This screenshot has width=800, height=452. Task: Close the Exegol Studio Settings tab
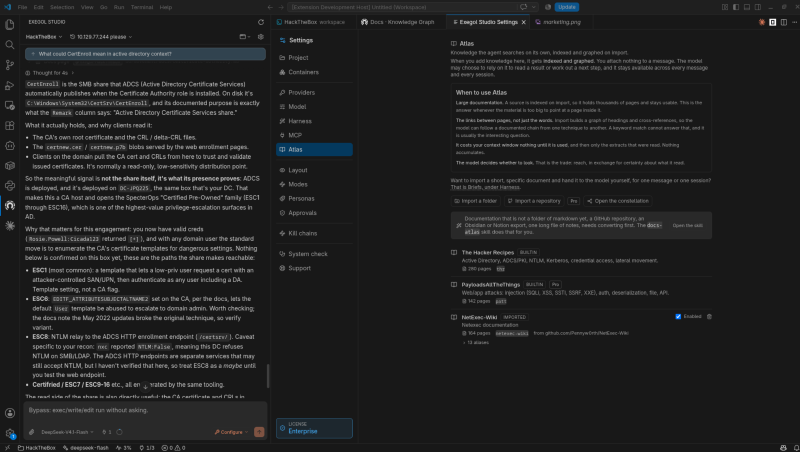tap(523, 22)
